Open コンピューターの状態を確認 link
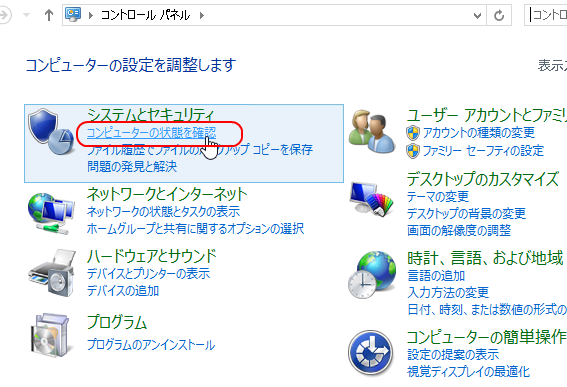The image size is (567, 387). tap(152, 133)
